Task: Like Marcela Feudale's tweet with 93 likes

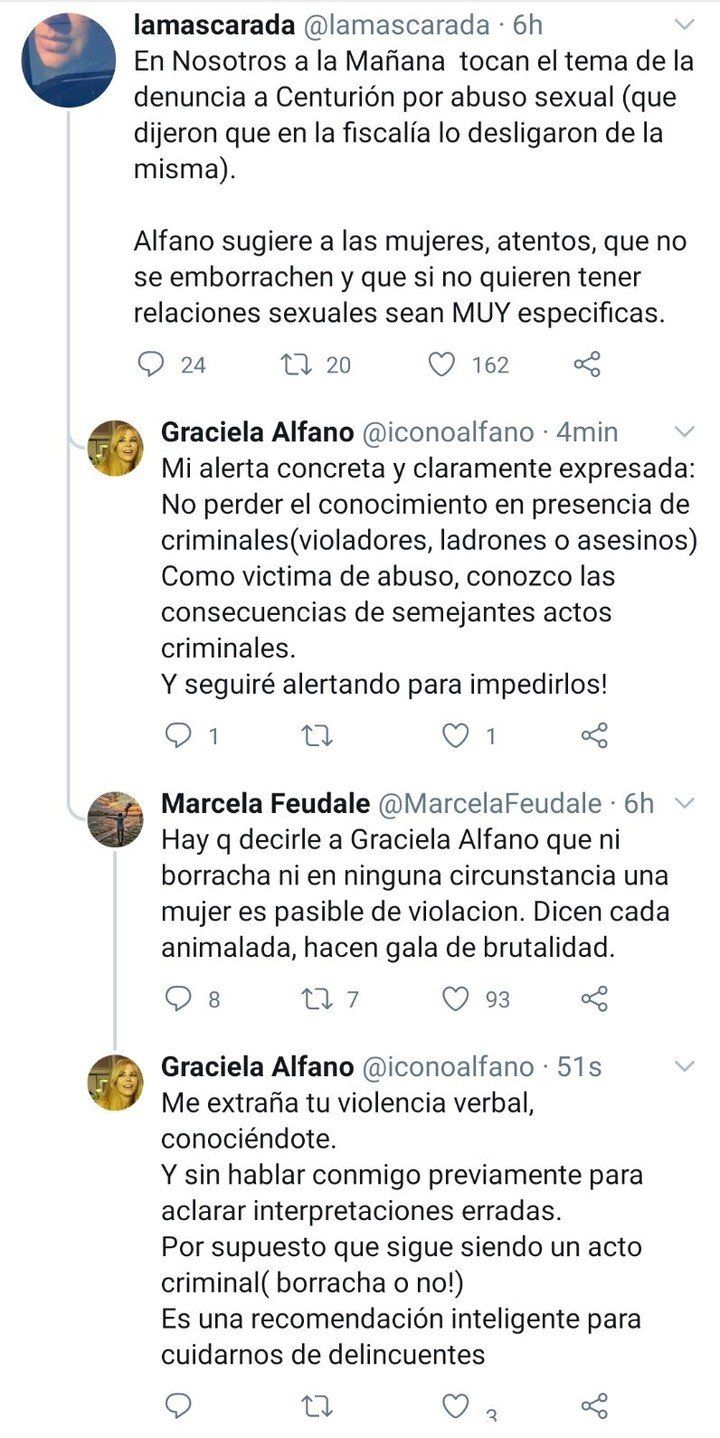Action: [x=456, y=998]
